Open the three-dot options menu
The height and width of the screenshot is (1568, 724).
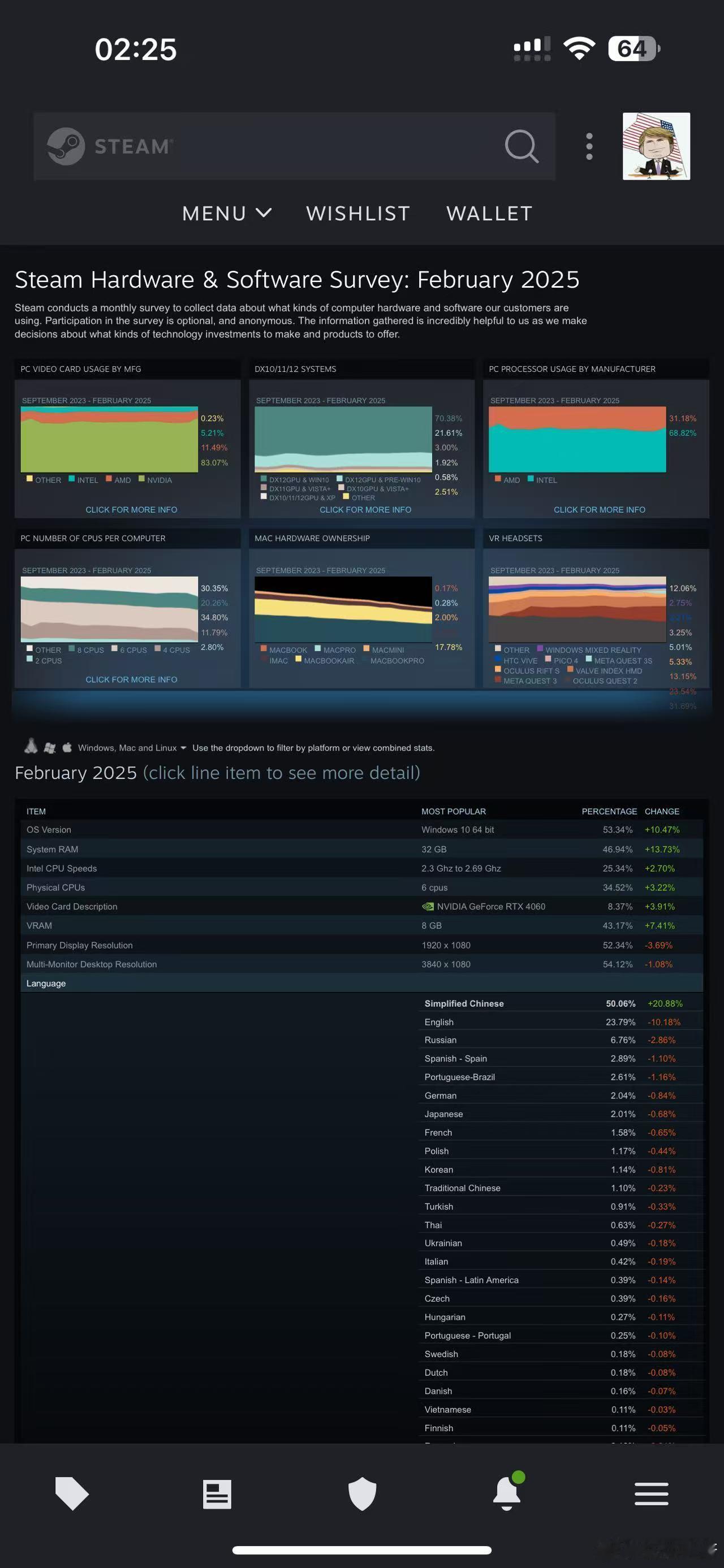click(589, 146)
